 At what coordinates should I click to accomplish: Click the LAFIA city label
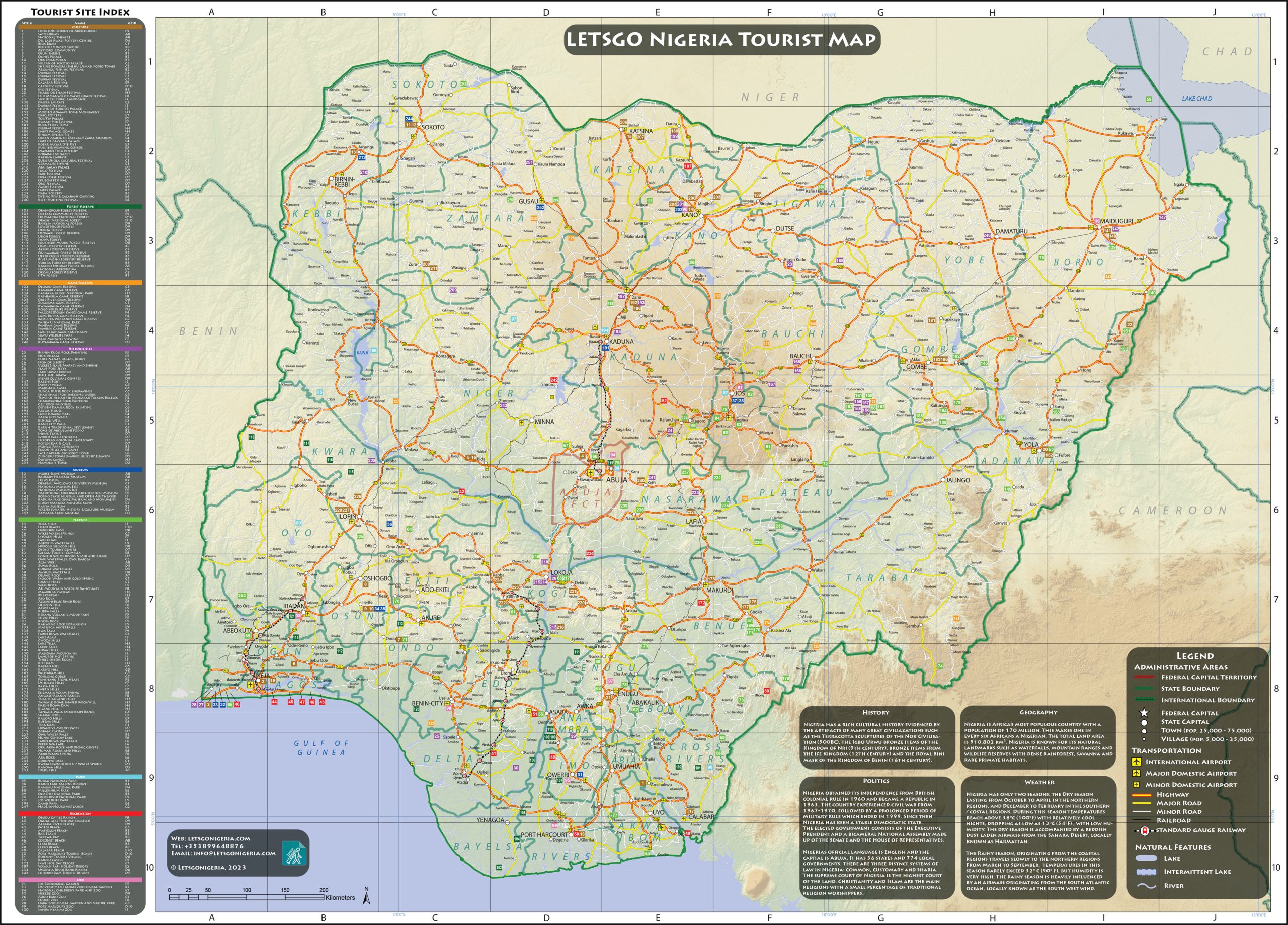tap(694, 521)
